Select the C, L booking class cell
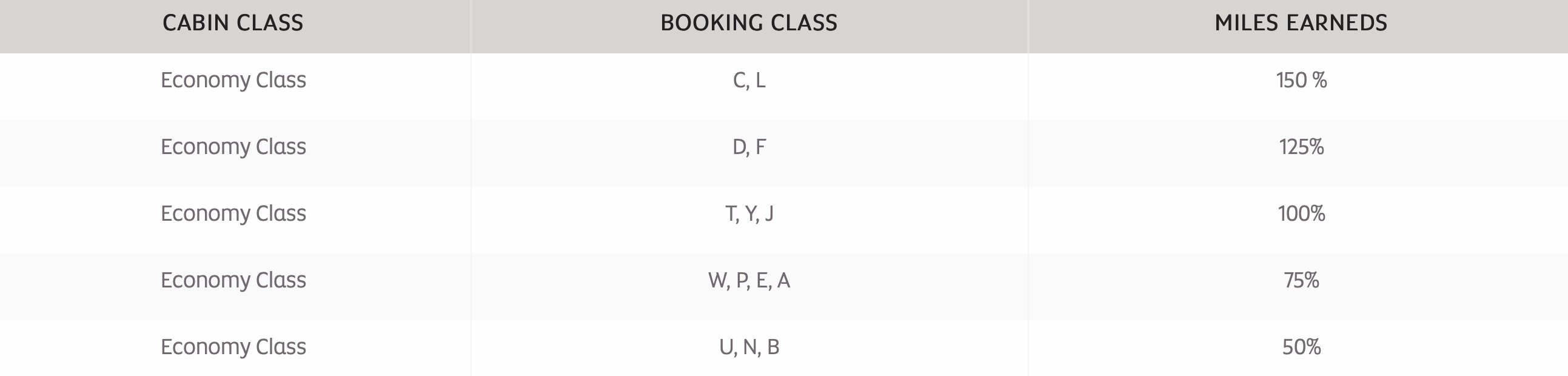Viewport: 1568px width, 376px height. [749, 80]
